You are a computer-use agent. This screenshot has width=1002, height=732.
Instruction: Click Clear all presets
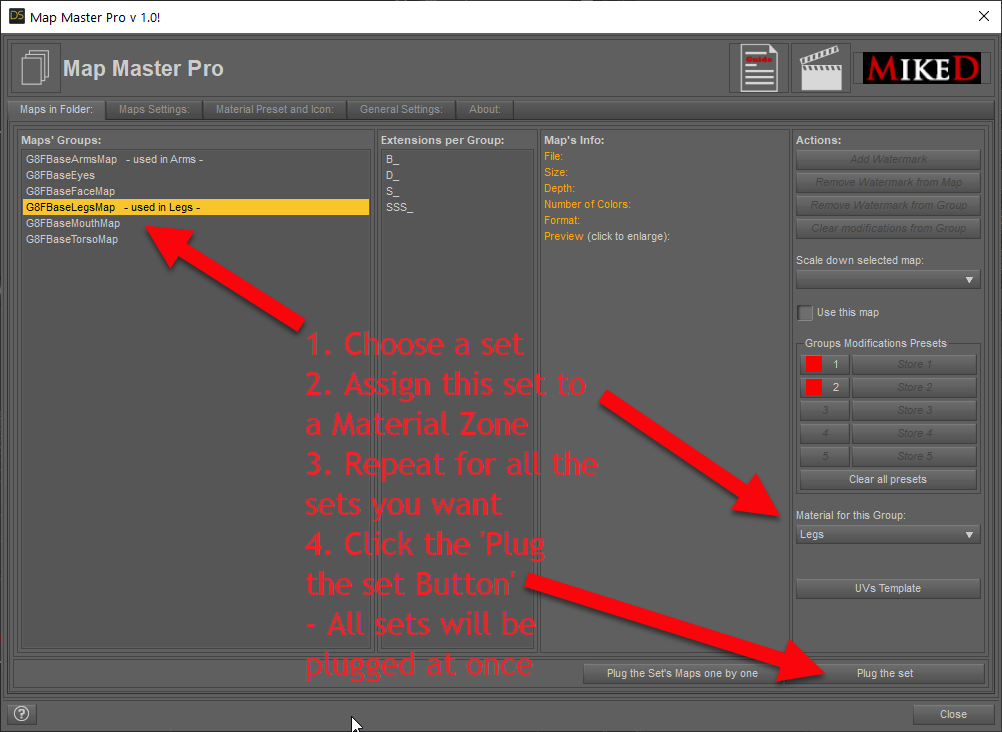point(888,479)
